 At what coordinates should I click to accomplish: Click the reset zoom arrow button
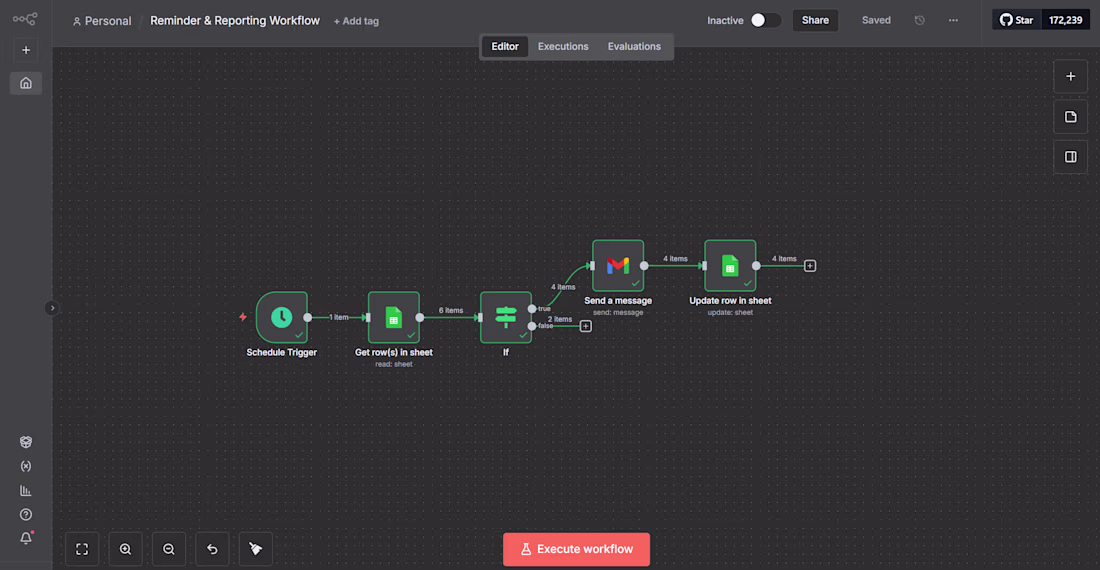tap(213, 549)
